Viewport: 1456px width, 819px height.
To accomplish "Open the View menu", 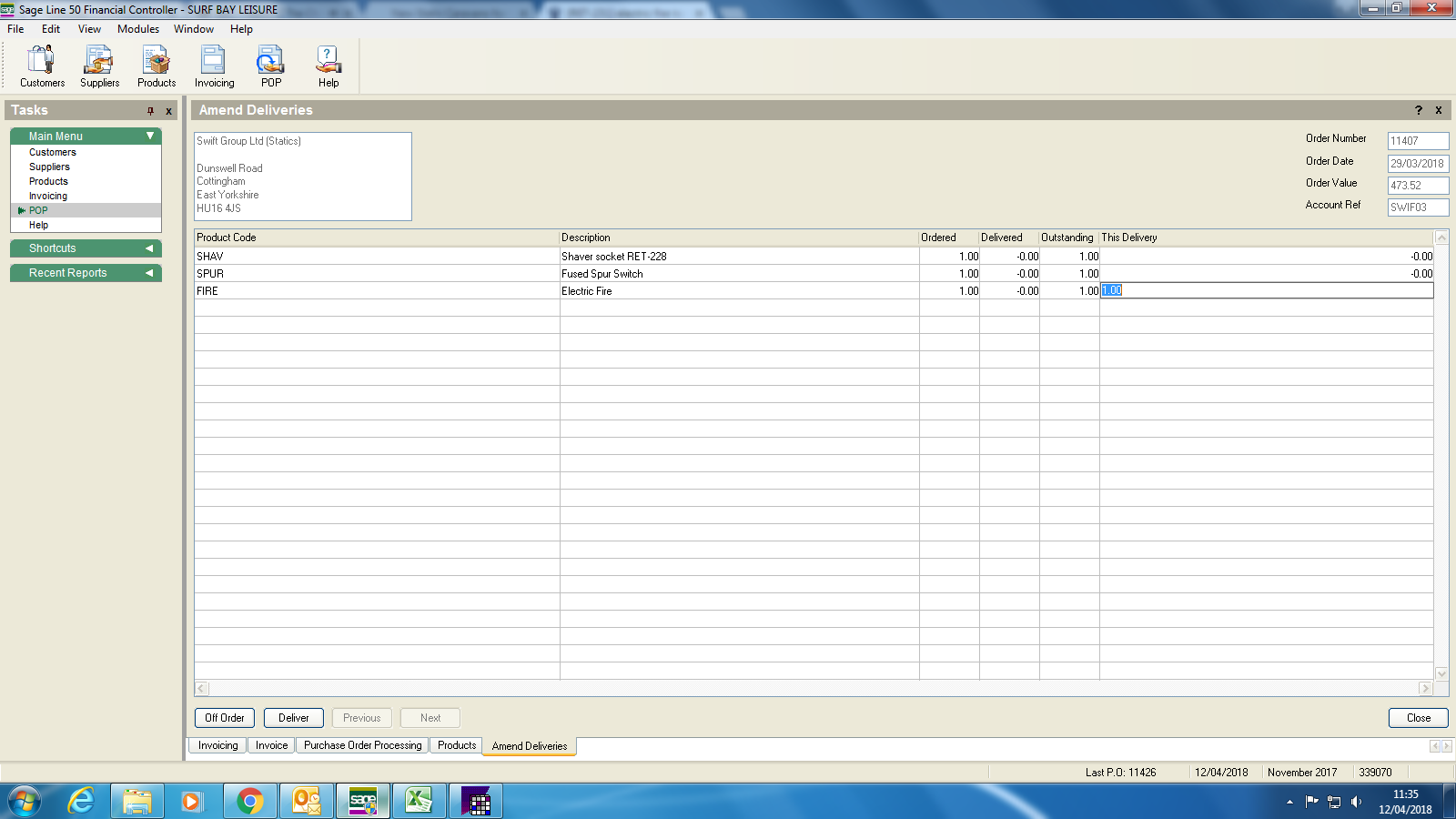I will pos(89,29).
